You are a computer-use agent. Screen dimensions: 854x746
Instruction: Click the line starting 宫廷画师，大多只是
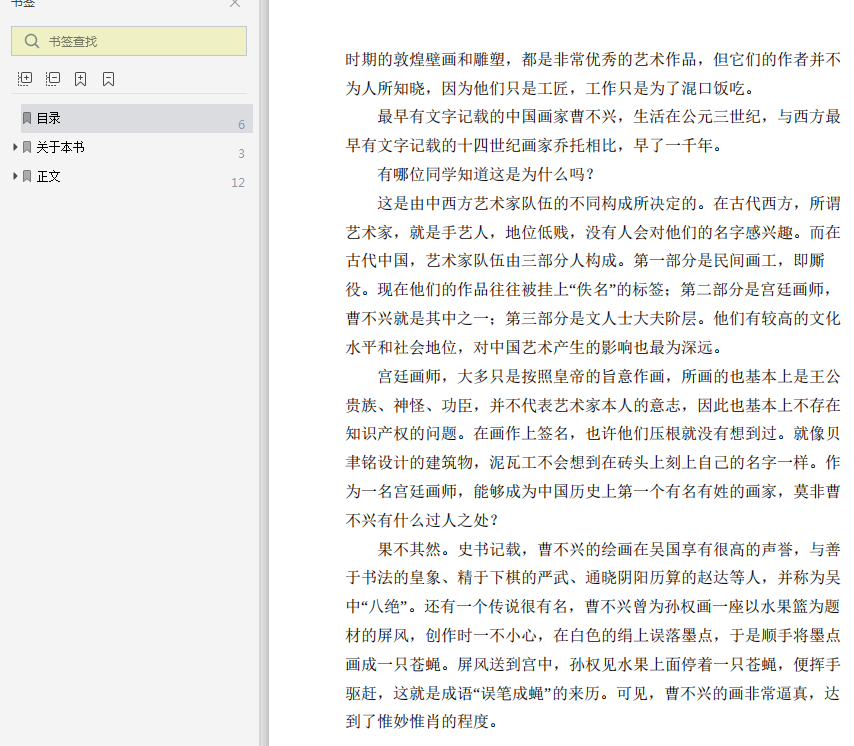click(x=609, y=376)
